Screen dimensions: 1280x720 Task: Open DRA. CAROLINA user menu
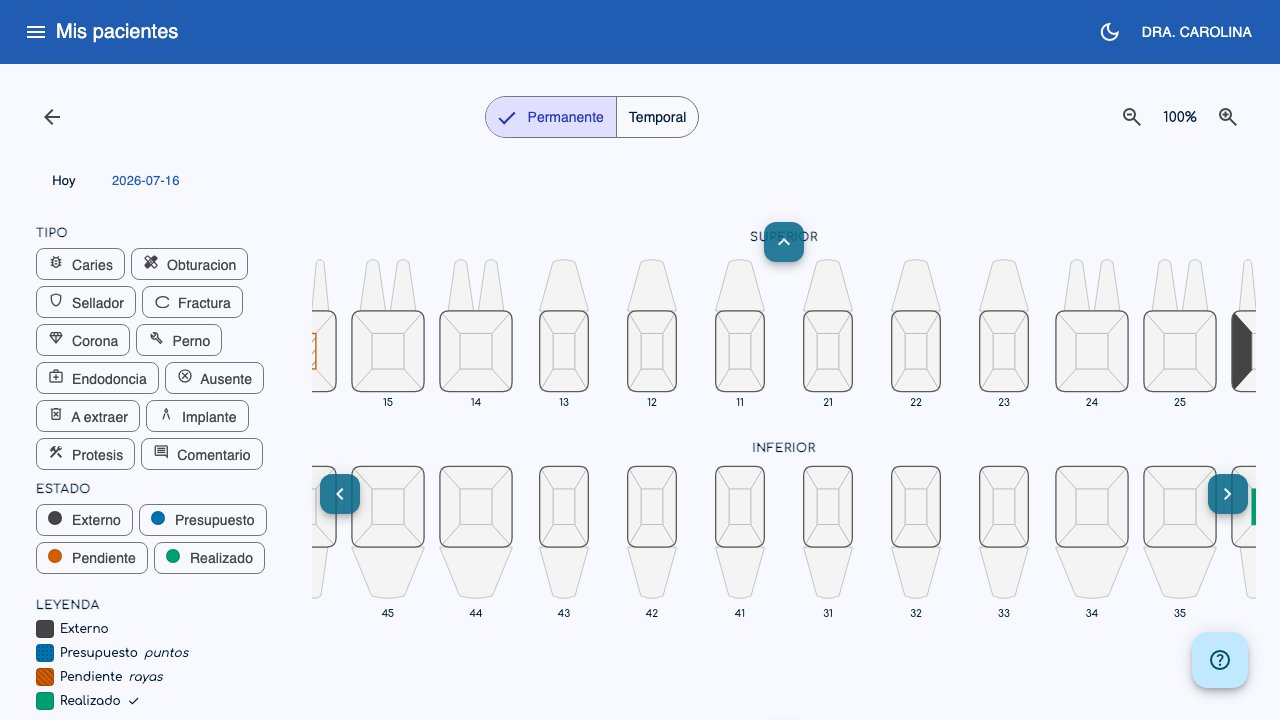(1196, 32)
